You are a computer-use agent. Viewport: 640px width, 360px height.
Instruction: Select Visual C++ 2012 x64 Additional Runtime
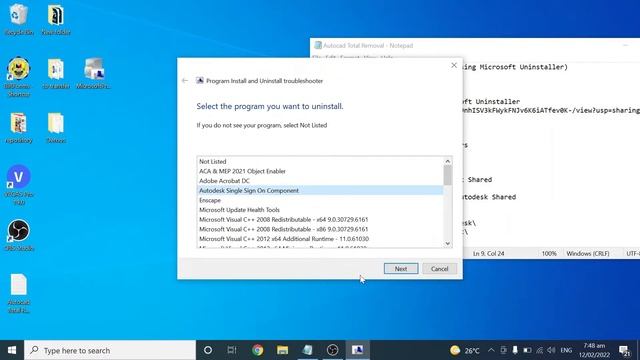pyautogui.click(x=320, y=239)
